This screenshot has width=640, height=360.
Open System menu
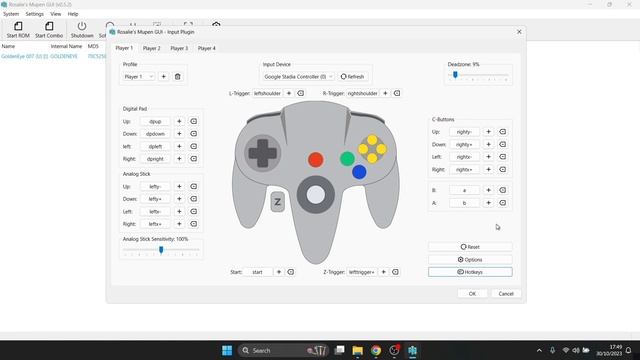pos(11,14)
